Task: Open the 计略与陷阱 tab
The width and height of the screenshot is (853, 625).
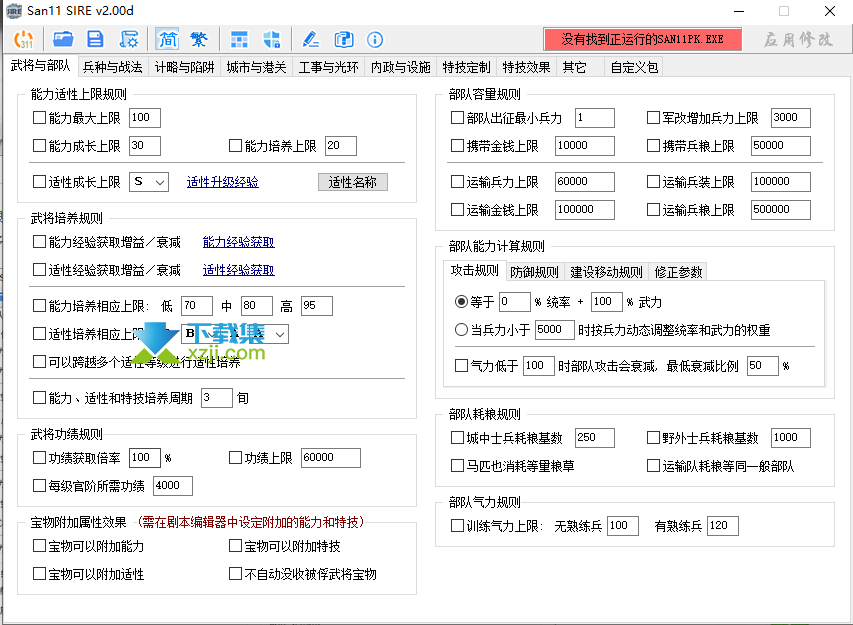Action: pos(184,67)
